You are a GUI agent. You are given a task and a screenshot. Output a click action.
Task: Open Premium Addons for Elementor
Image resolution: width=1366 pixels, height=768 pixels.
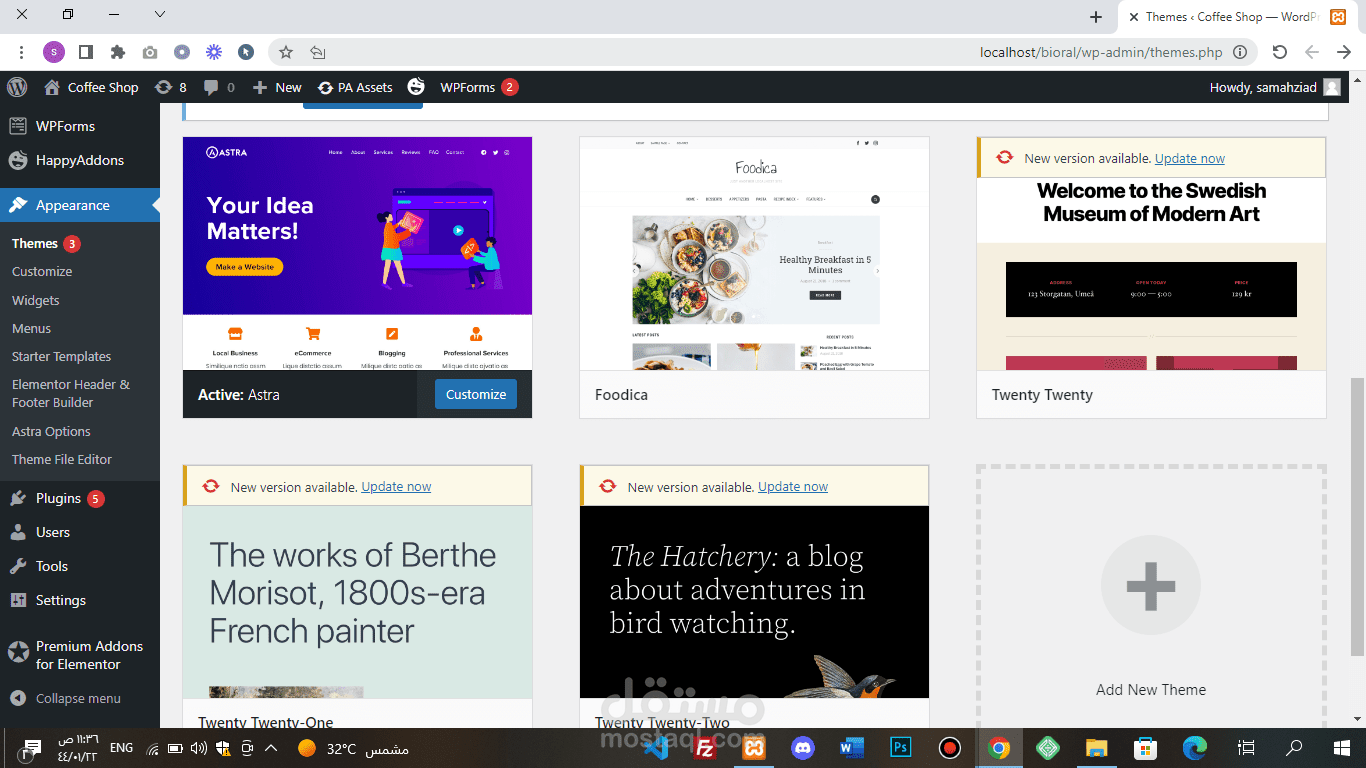tap(80, 655)
